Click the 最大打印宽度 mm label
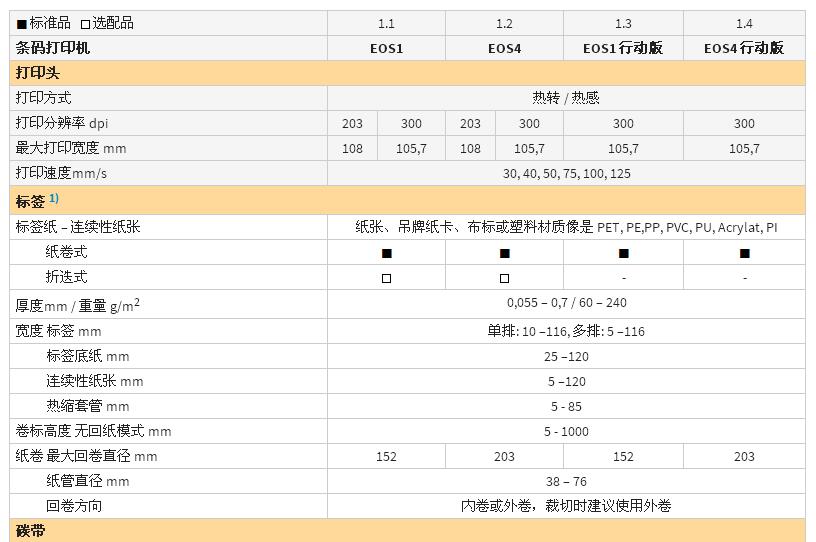 click(71, 148)
